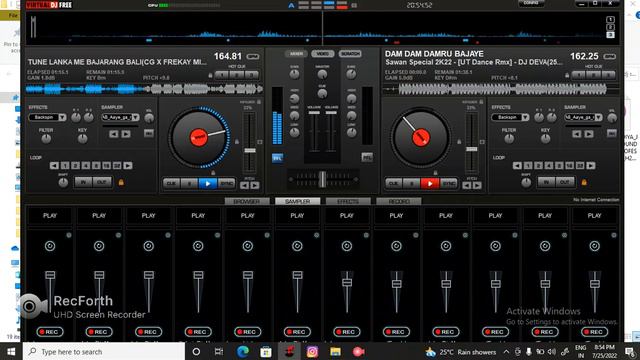This screenshot has height=360, width=640.
Task: Hit CUE on the left deck
Action: click(x=171, y=184)
